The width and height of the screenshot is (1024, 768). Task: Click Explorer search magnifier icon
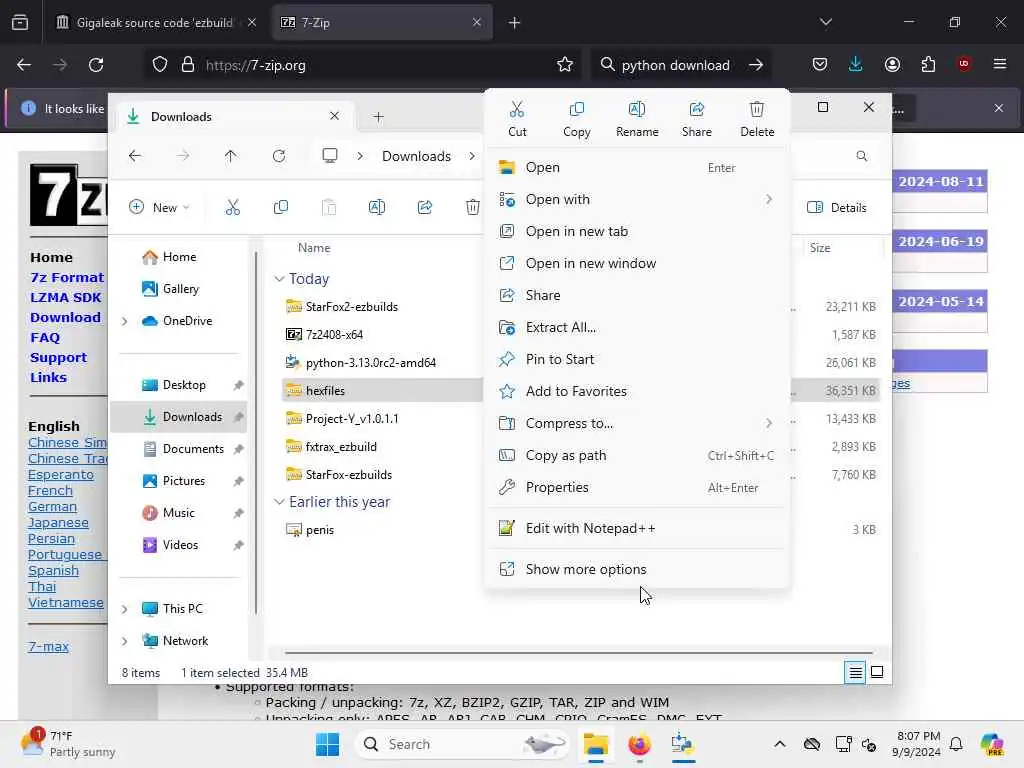pyautogui.click(x=861, y=156)
